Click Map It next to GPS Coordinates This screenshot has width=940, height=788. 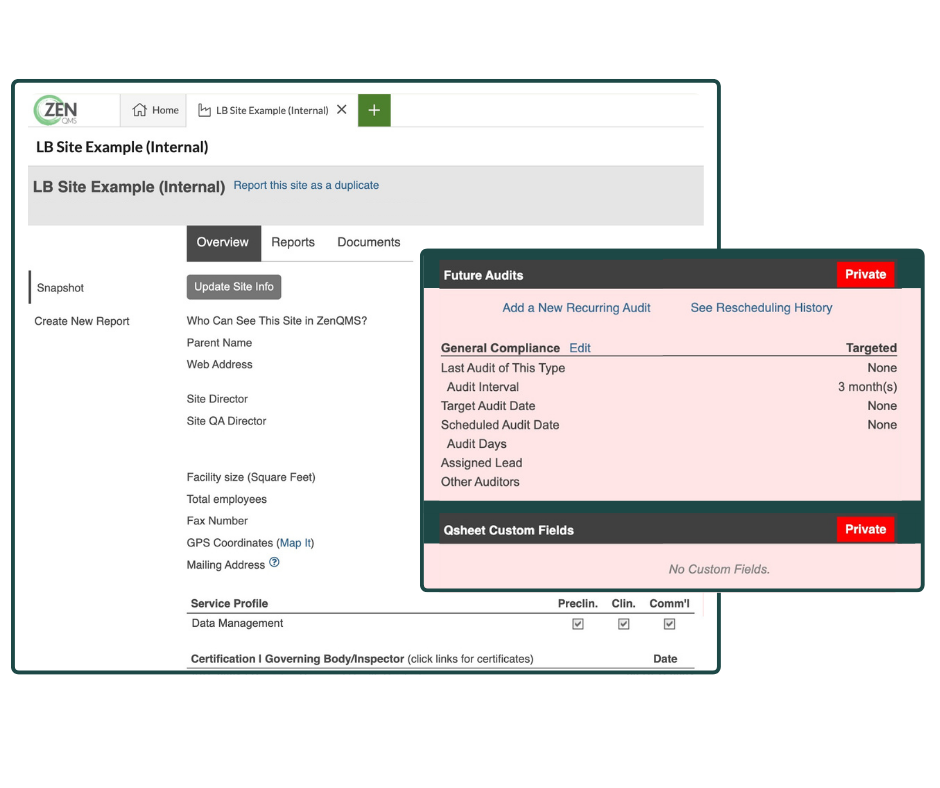(x=296, y=542)
